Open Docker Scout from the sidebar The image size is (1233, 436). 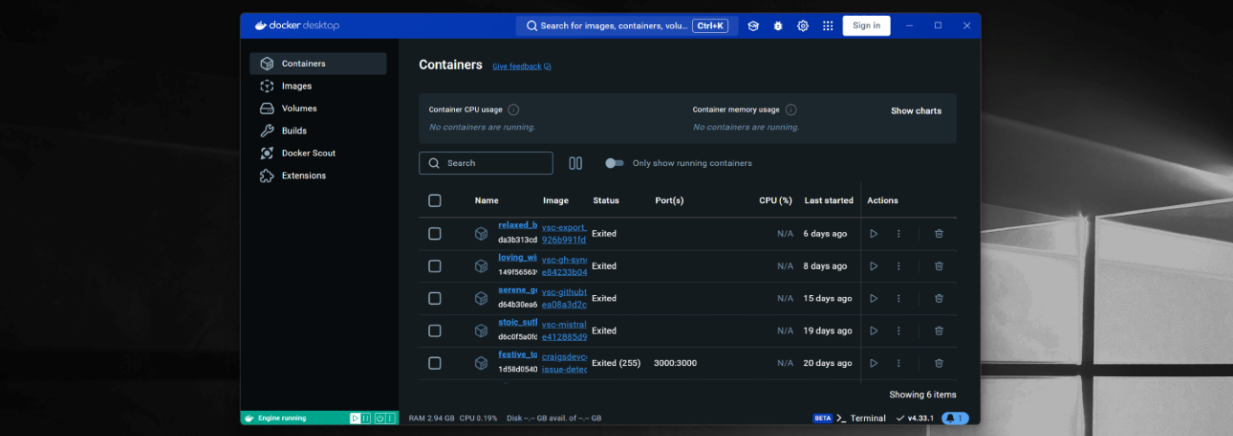coord(308,153)
